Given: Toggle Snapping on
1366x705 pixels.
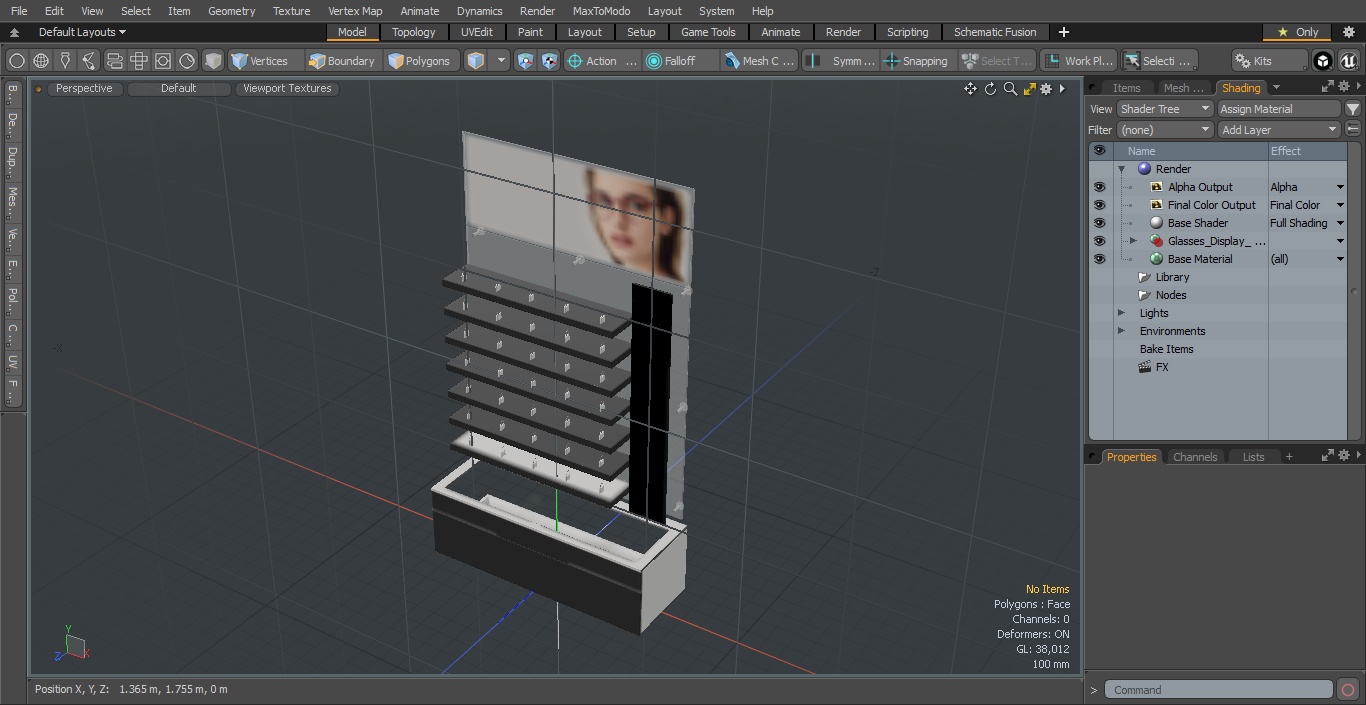Looking at the screenshot, I should tap(917, 61).
